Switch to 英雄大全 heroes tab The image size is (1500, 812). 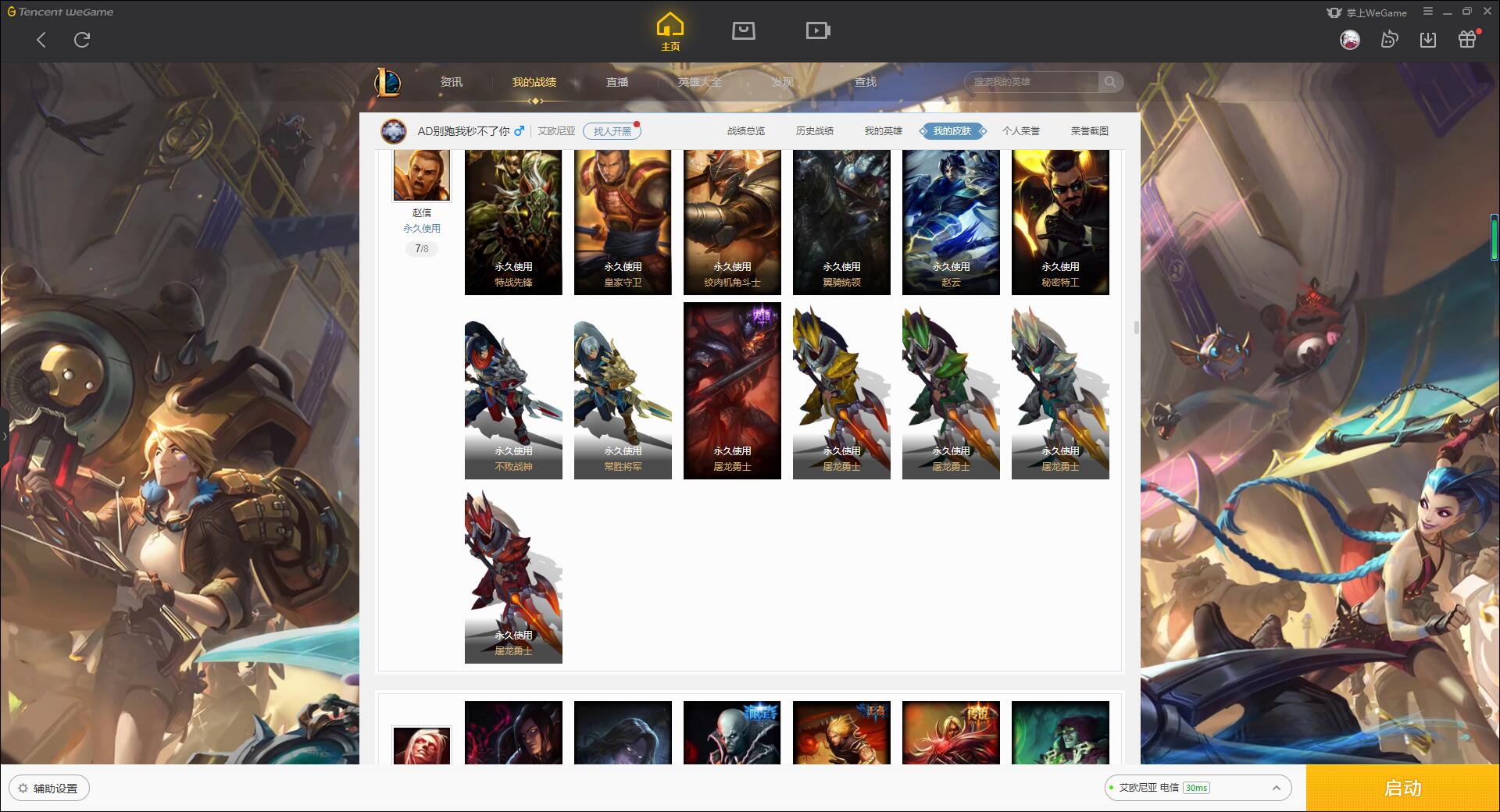(x=700, y=82)
